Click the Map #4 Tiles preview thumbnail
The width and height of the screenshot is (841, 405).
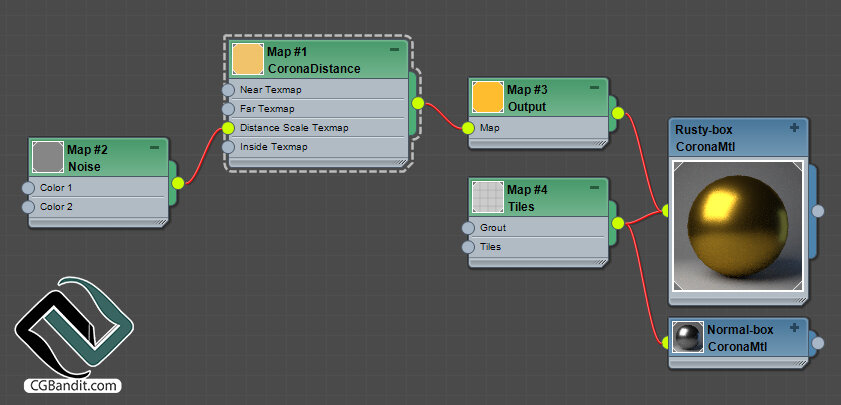tap(488, 197)
